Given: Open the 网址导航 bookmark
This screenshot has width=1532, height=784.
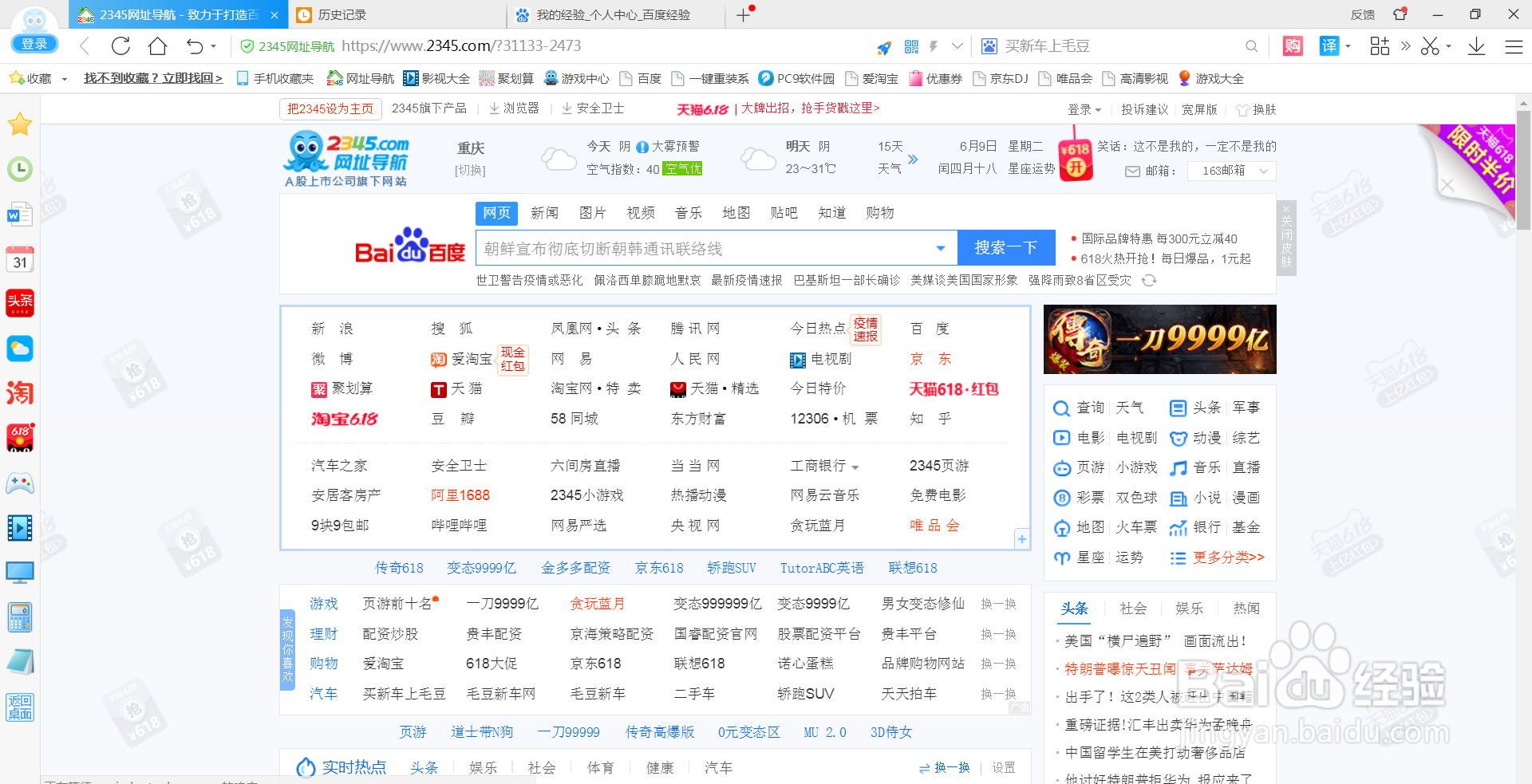Looking at the screenshot, I should click(x=361, y=79).
